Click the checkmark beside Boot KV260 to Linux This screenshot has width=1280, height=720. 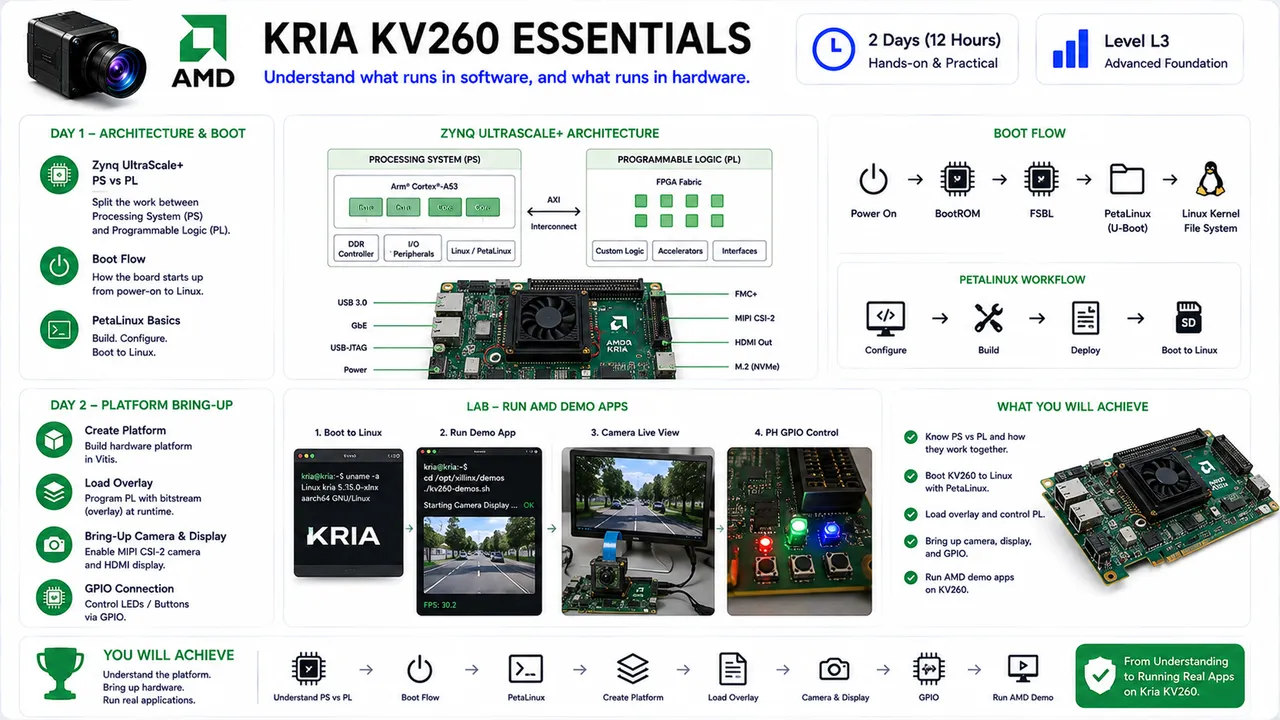[911, 476]
